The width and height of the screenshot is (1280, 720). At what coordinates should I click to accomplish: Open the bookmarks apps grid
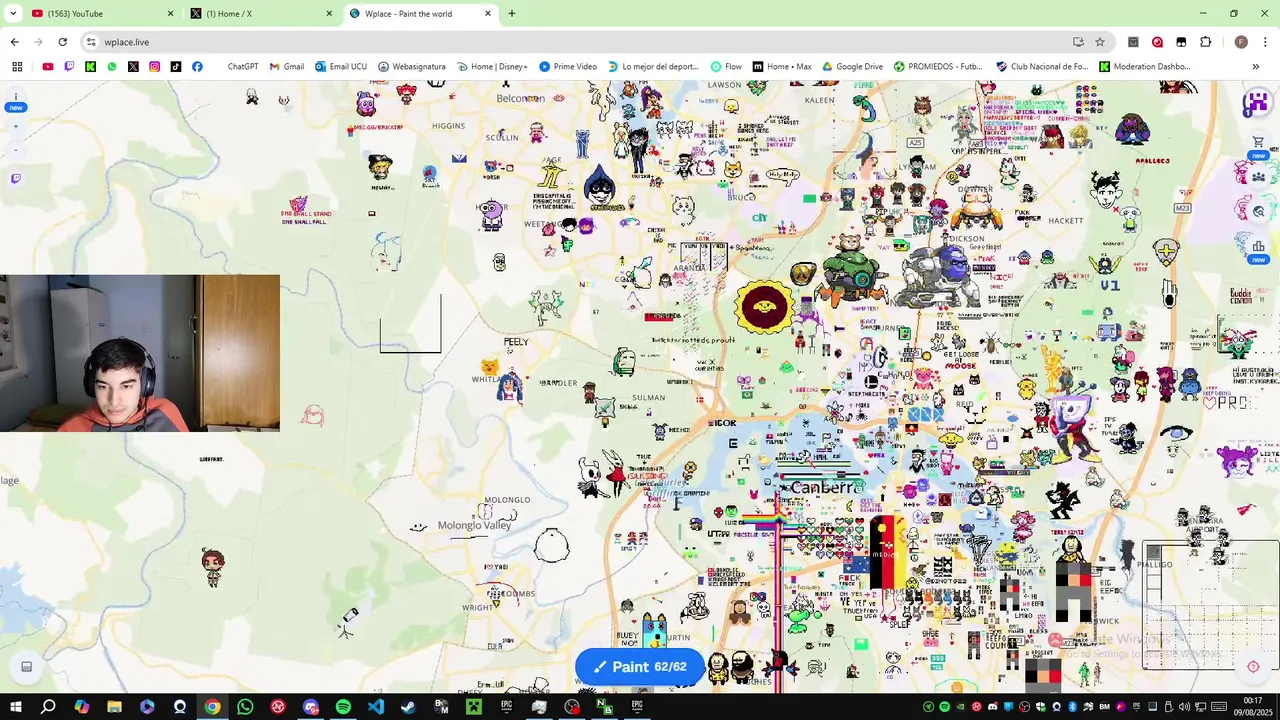click(17, 67)
